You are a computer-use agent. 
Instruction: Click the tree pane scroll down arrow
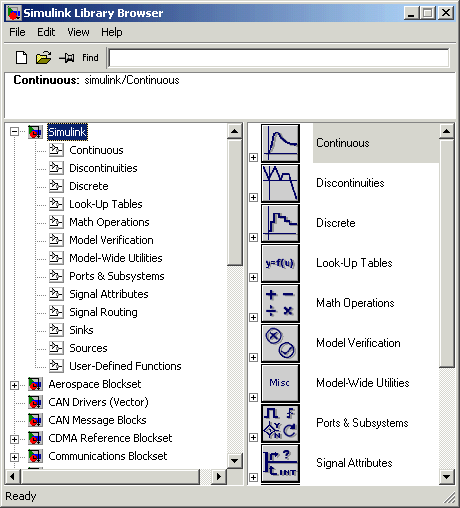pyautogui.click(x=235, y=461)
